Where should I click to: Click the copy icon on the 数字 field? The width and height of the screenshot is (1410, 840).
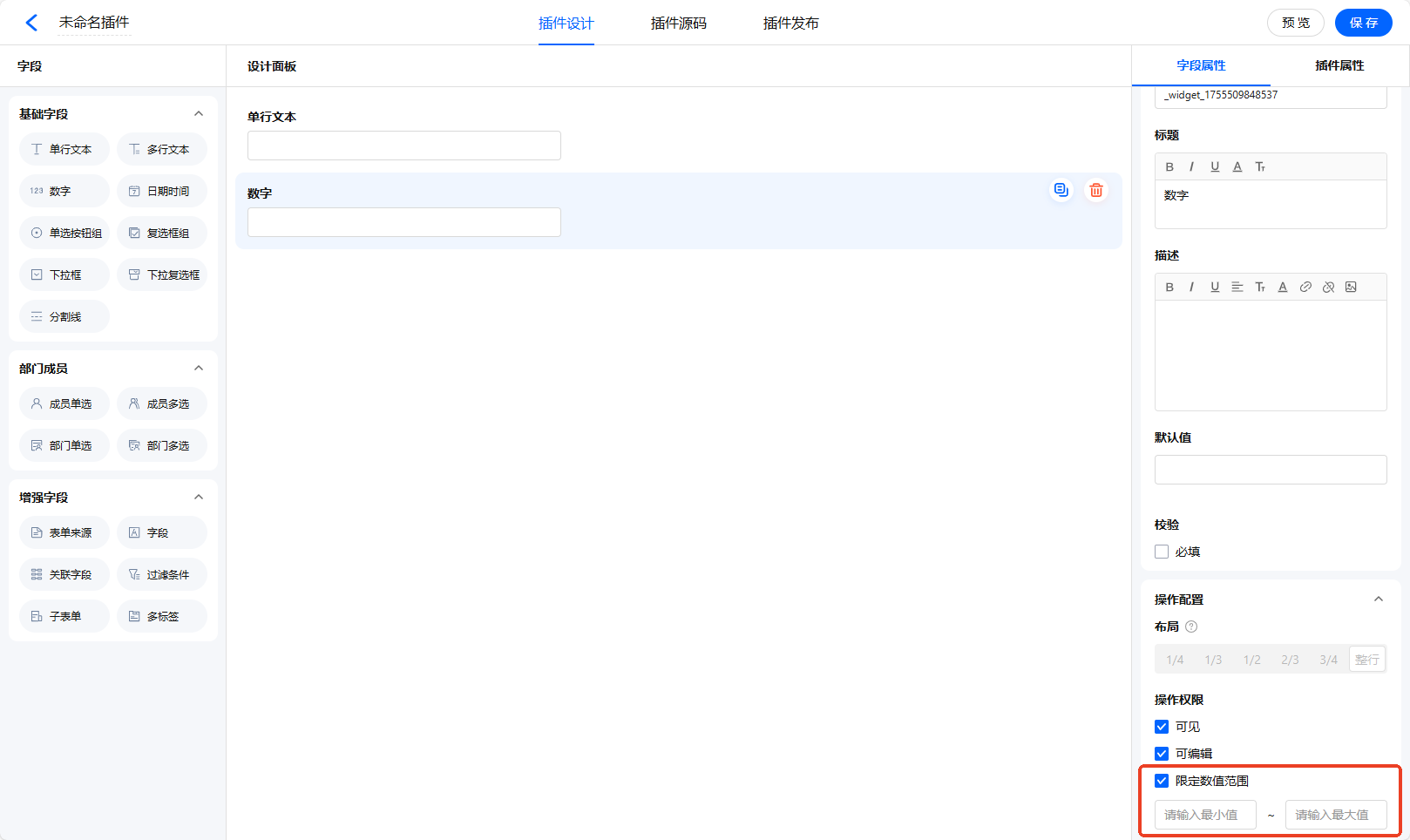click(1061, 190)
